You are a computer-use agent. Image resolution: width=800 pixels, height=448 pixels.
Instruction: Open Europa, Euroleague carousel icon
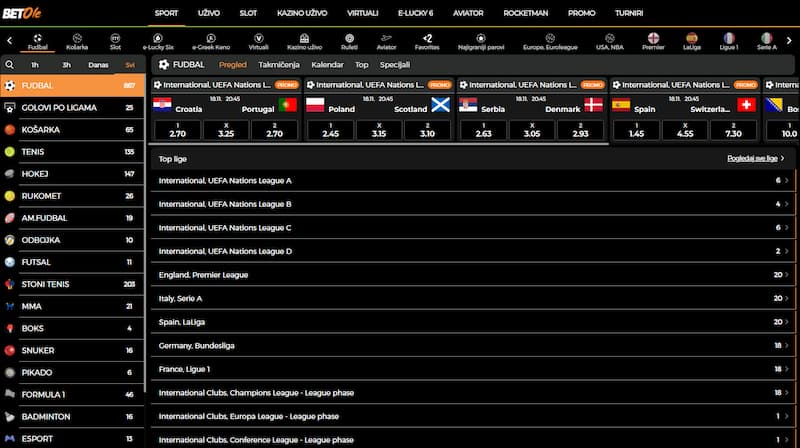click(x=550, y=38)
